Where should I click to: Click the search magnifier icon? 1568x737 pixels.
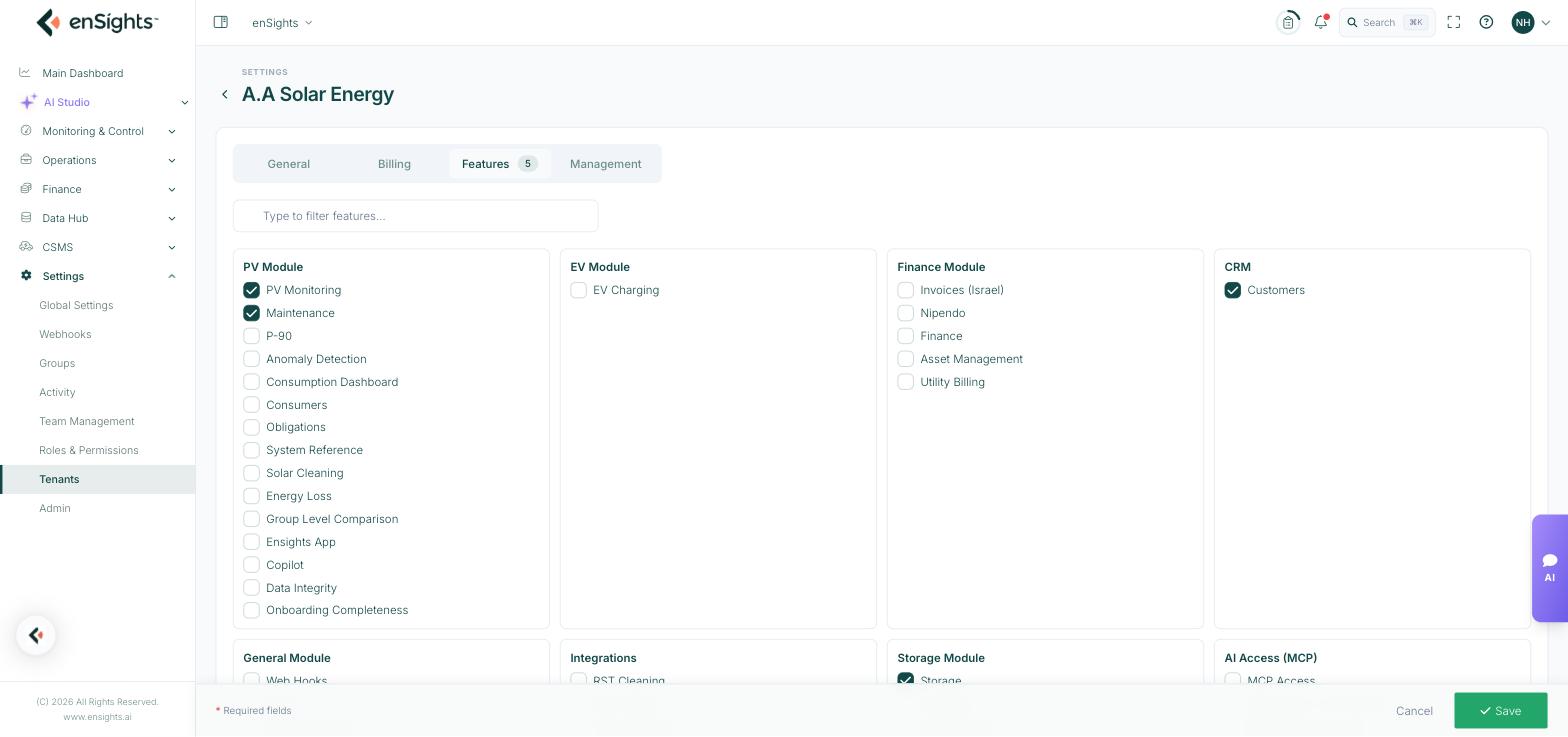[x=1352, y=22]
